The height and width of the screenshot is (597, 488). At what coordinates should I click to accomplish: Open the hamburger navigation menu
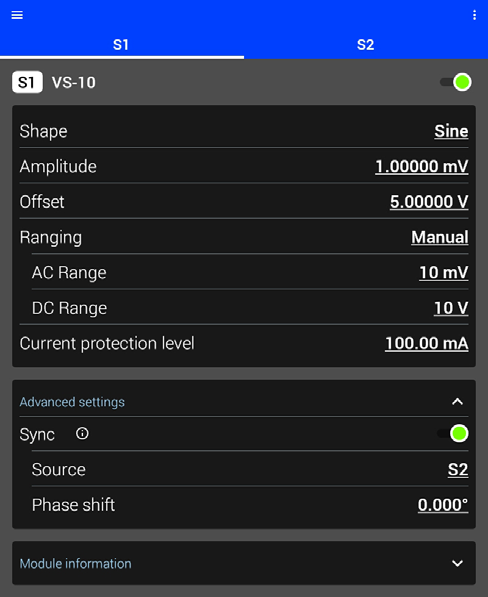pos(17,15)
